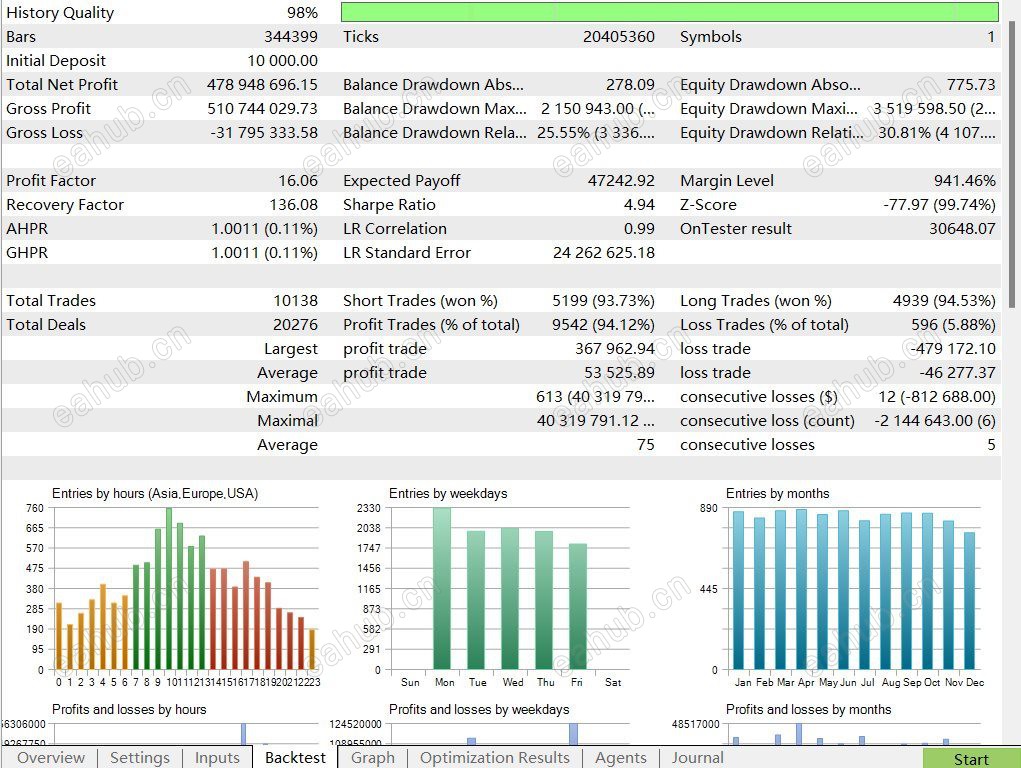The width and height of the screenshot is (1021, 768).
Task: Go to the Inputs tab
Action: click(x=217, y=758)
